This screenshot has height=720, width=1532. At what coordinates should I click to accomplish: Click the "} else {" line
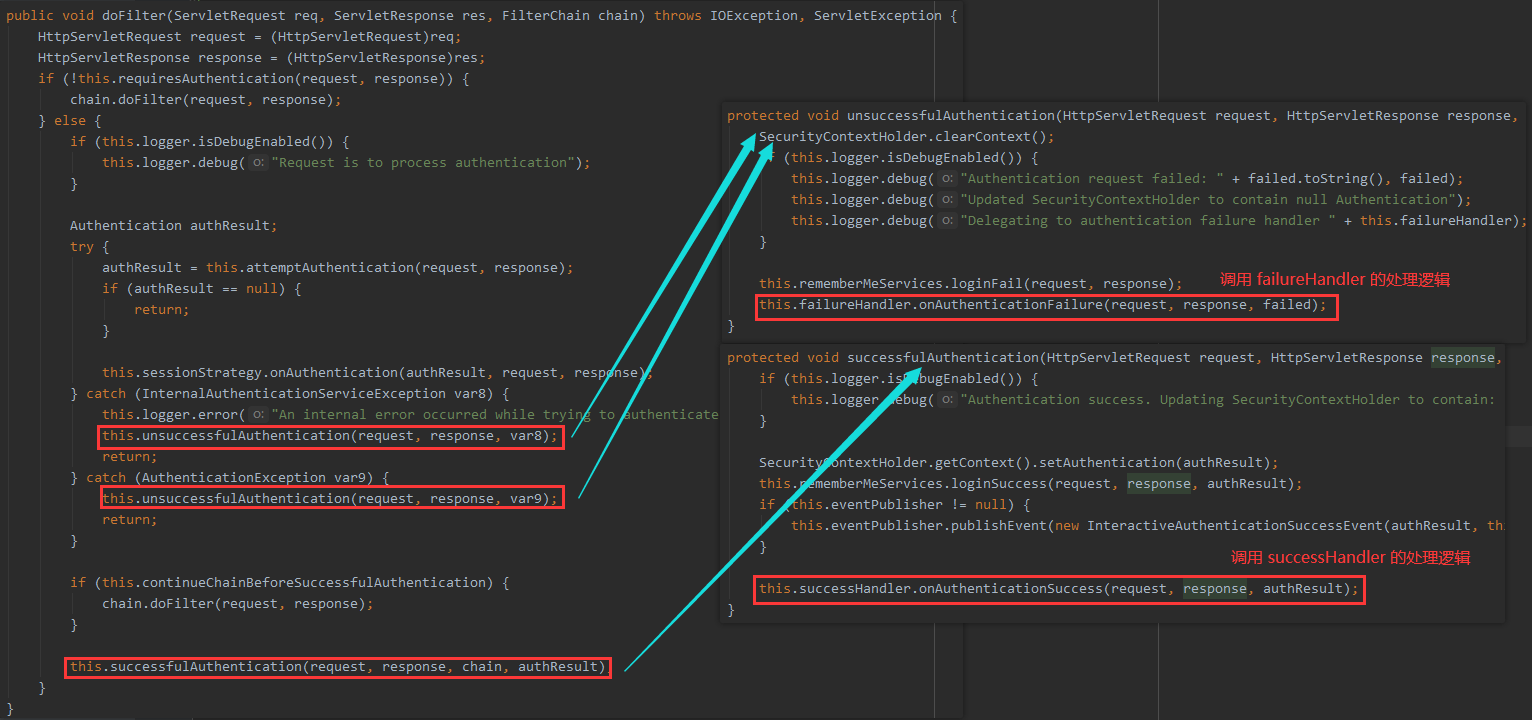[70, 121]
